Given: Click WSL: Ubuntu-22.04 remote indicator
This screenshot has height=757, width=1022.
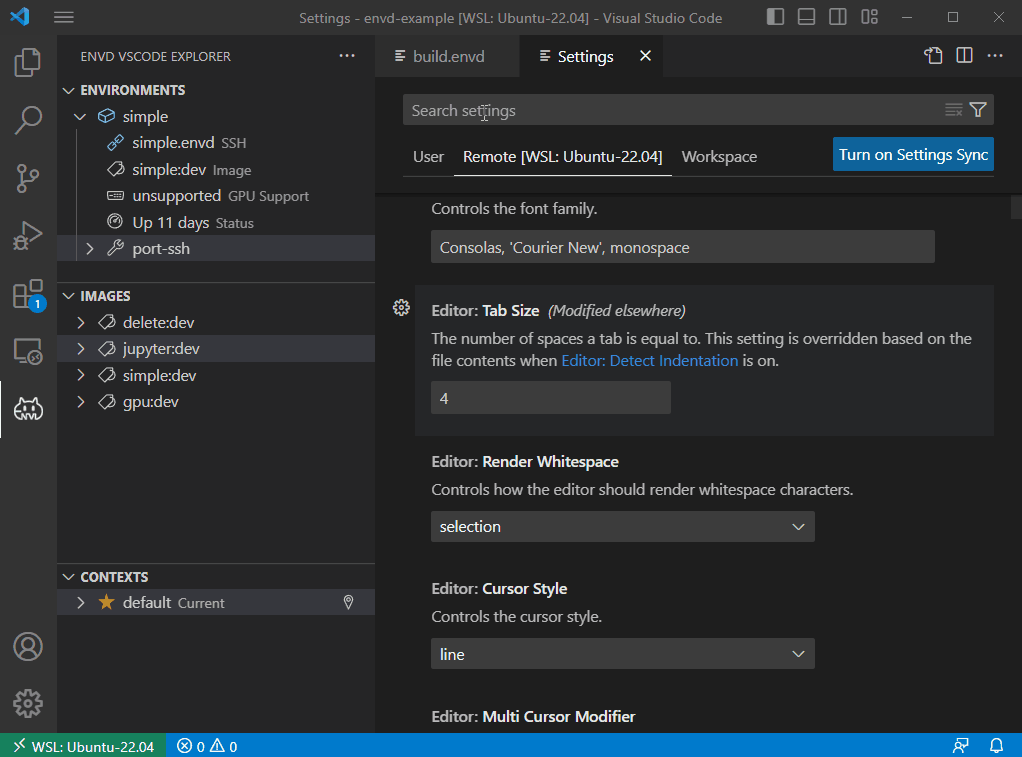Looking at the screenshot, I should coord(83,746).
